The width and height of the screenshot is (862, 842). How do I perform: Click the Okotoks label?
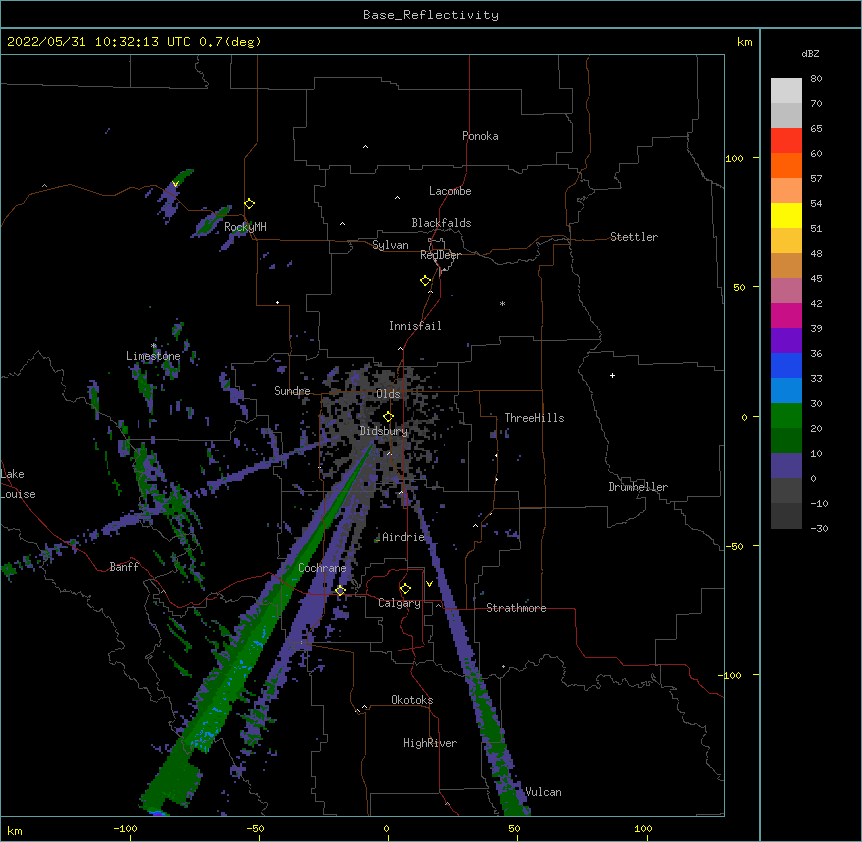click(412, 700)
